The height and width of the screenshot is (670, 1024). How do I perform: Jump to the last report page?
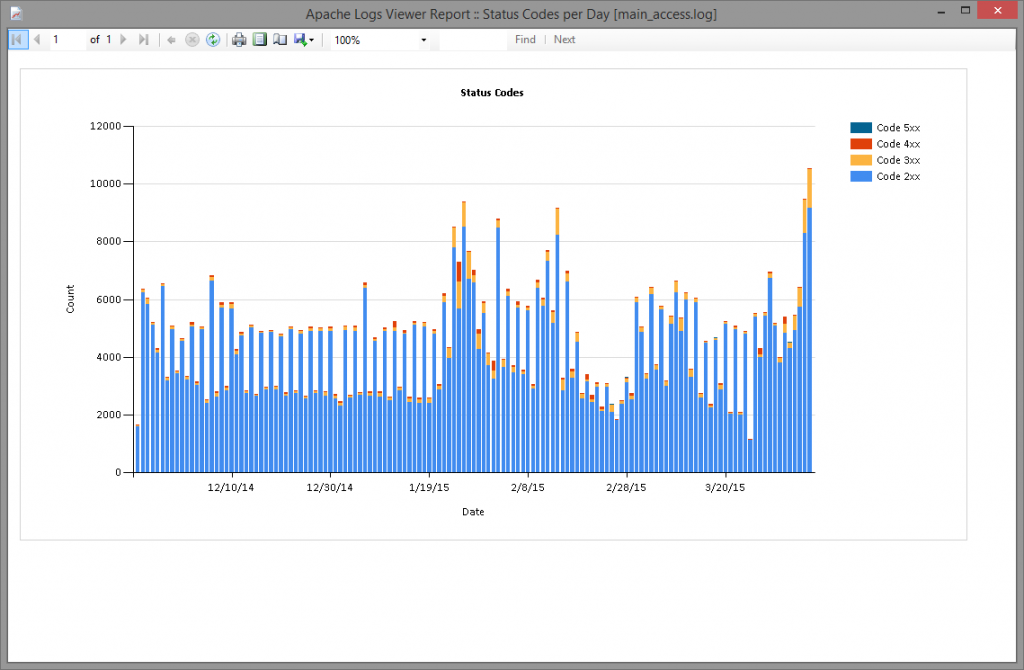[x=144, y=40]
